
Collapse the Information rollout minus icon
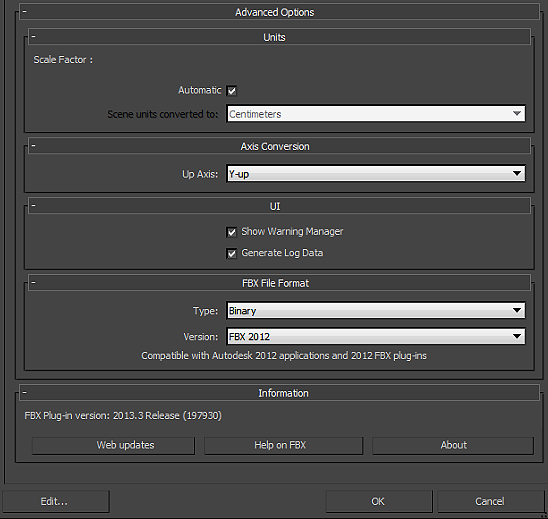pos(24,392)
